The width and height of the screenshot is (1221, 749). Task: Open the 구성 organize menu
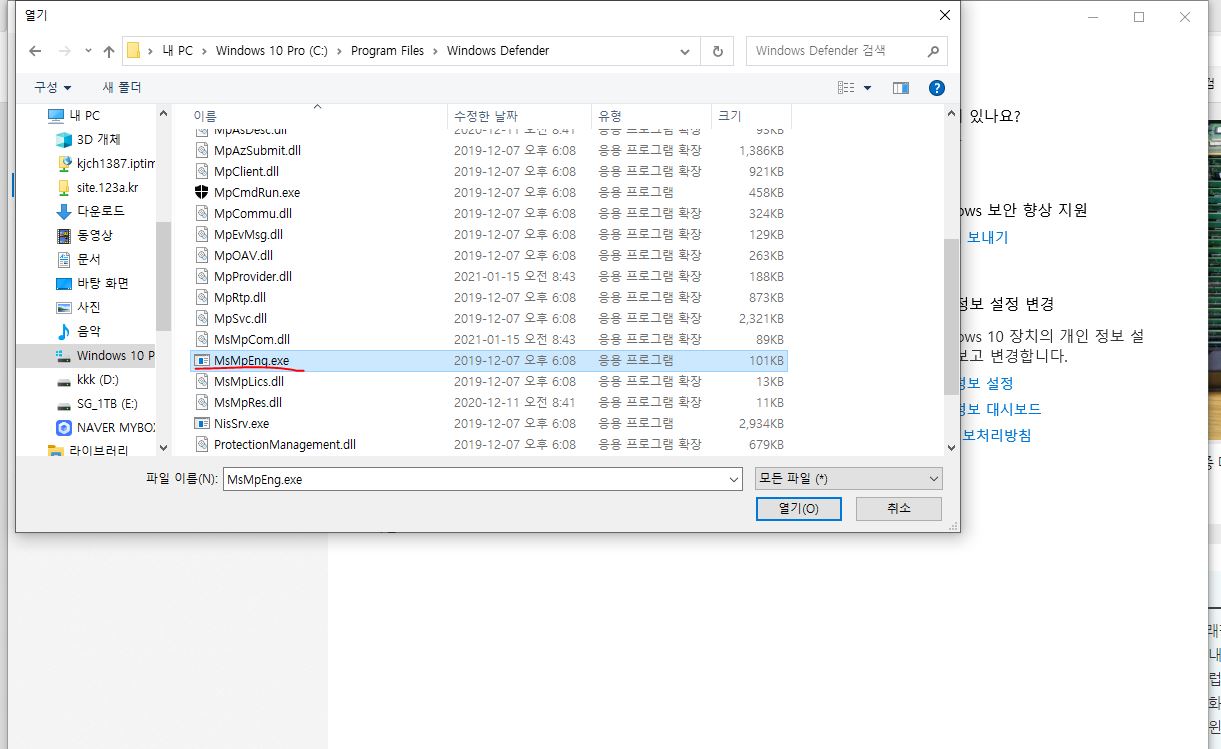point(52,88)
